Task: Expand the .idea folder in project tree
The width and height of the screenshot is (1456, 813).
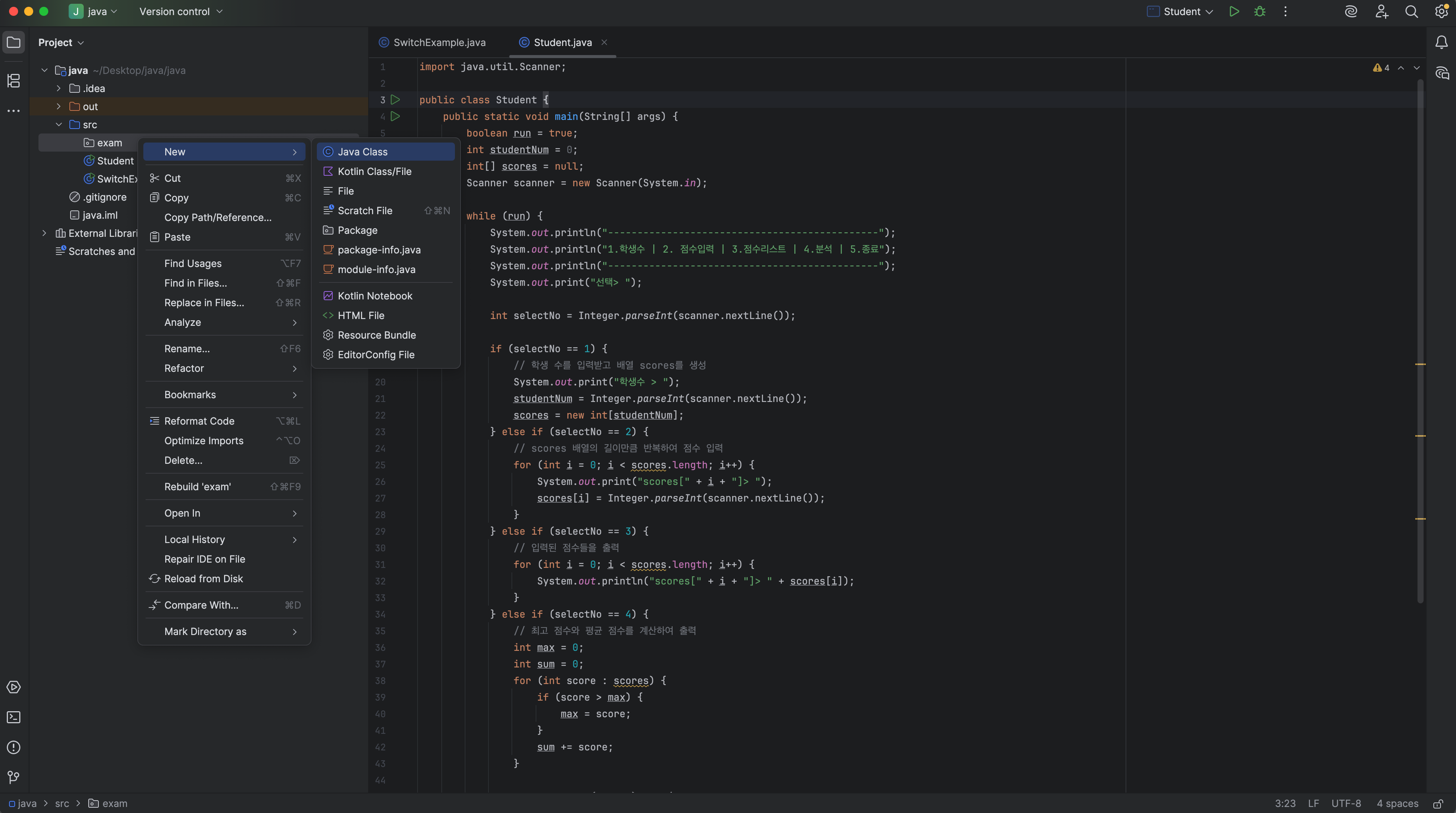Action: pos(59,88)
